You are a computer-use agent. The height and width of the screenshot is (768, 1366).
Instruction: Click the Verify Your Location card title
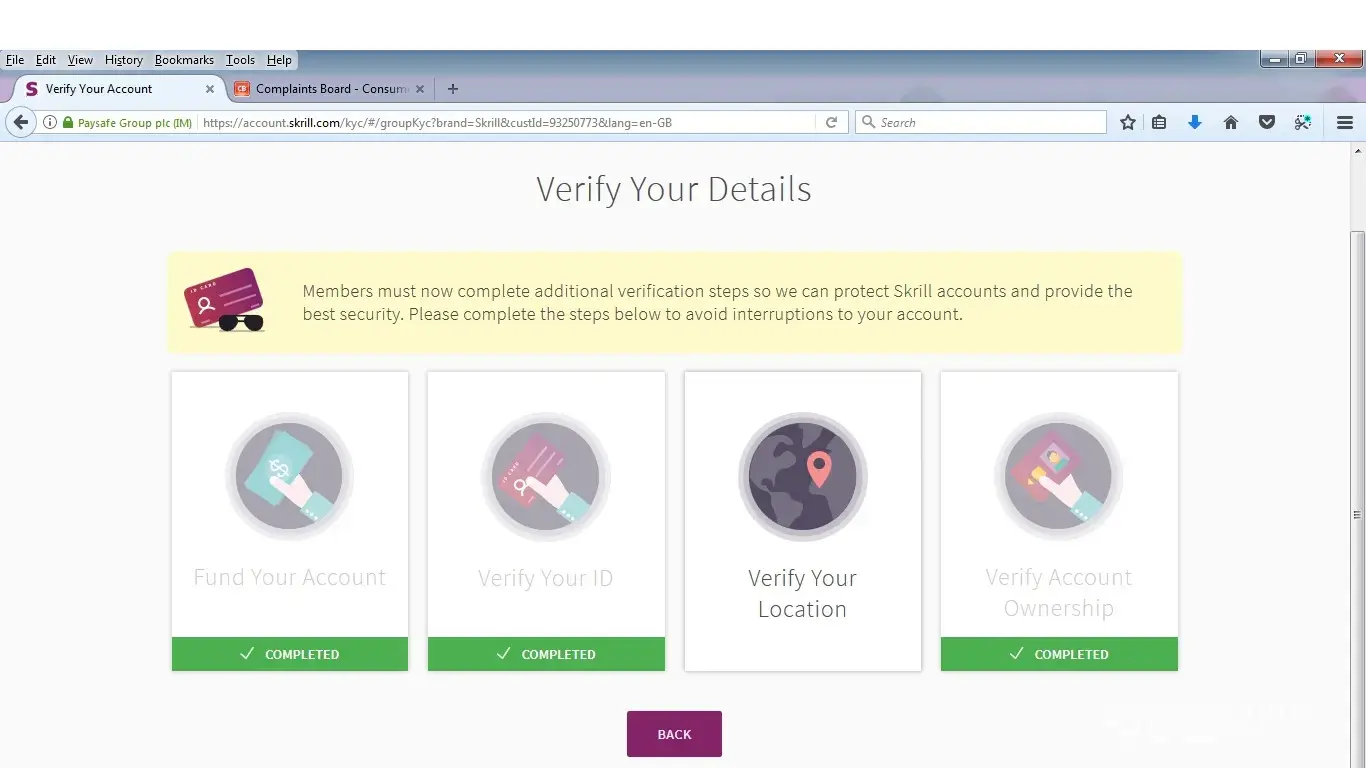(x=802, y=593)
